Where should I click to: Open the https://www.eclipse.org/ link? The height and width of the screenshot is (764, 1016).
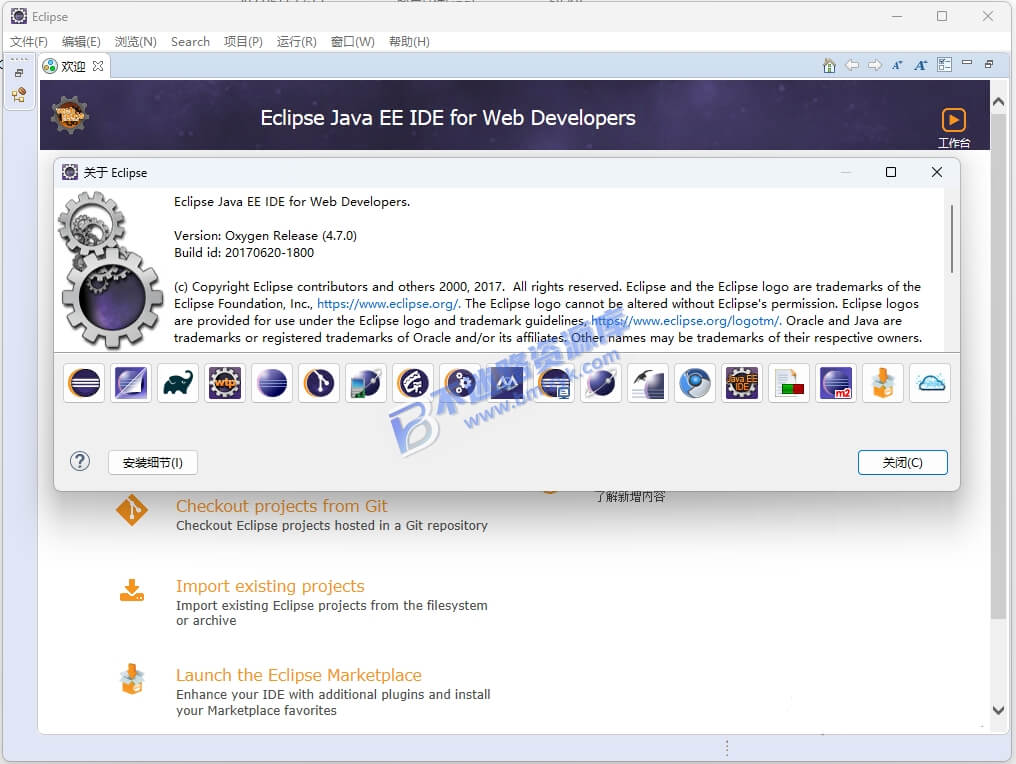tap(388, 303)
